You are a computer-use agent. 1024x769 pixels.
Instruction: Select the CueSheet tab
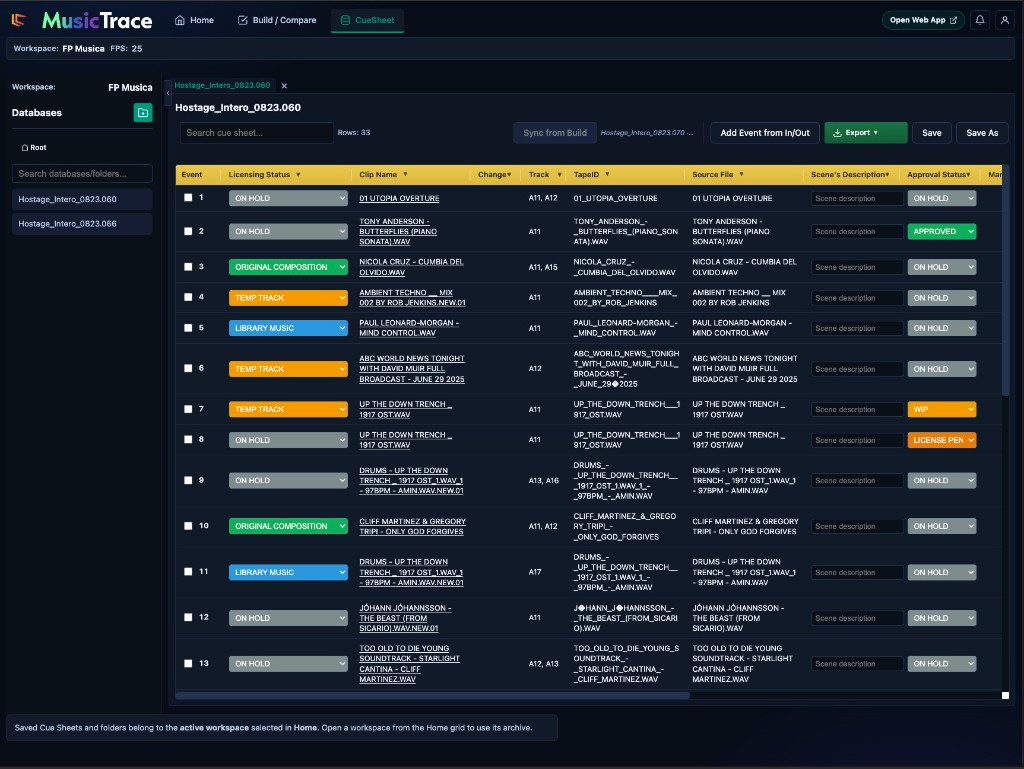point(367,20)
